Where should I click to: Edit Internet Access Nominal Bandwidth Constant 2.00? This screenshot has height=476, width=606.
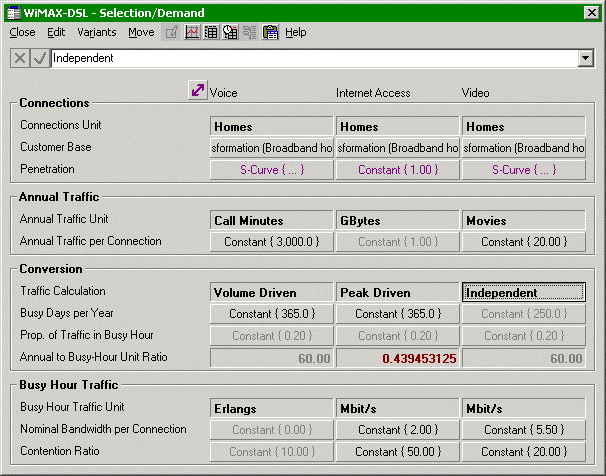[x=397, y=430]
